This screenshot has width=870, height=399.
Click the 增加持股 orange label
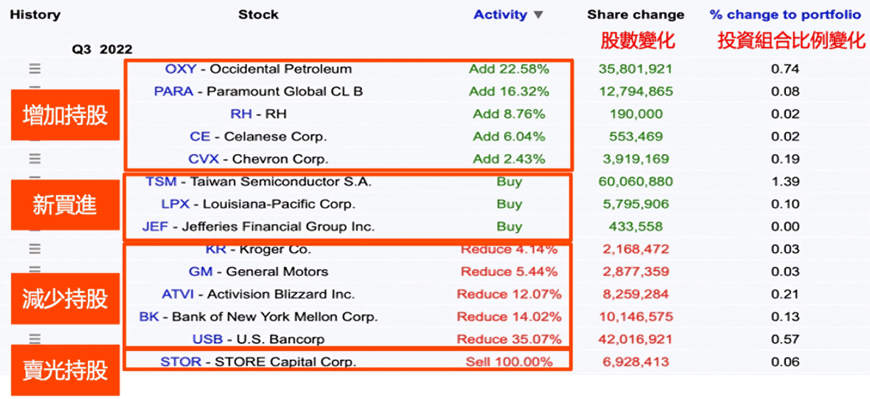[65, 115]
